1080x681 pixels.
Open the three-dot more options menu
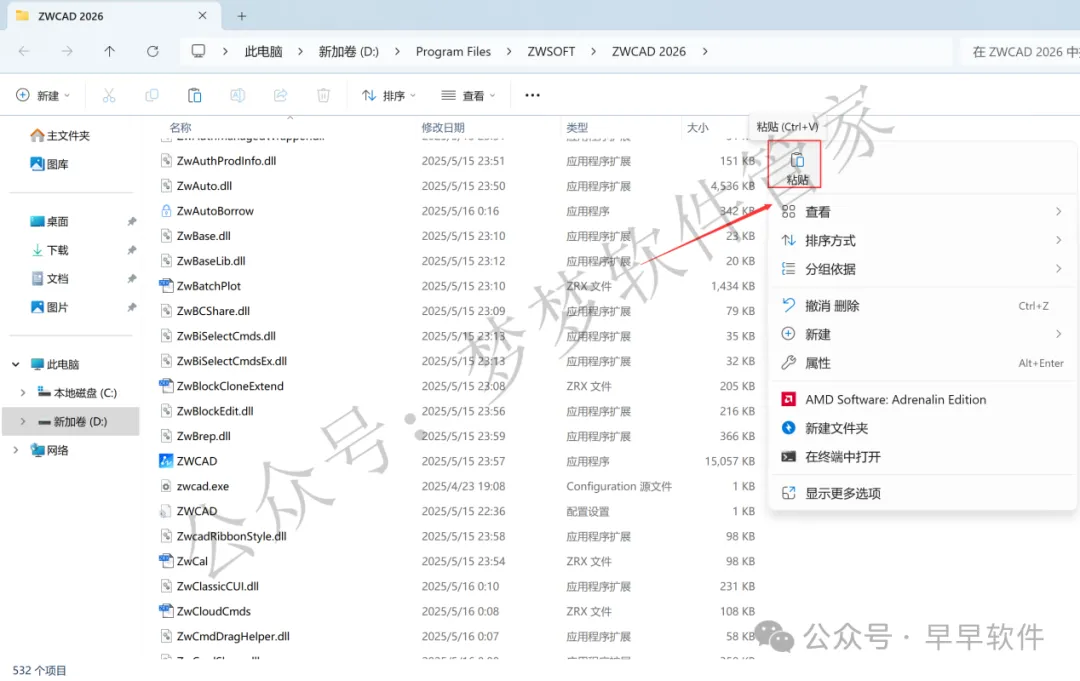532,96
